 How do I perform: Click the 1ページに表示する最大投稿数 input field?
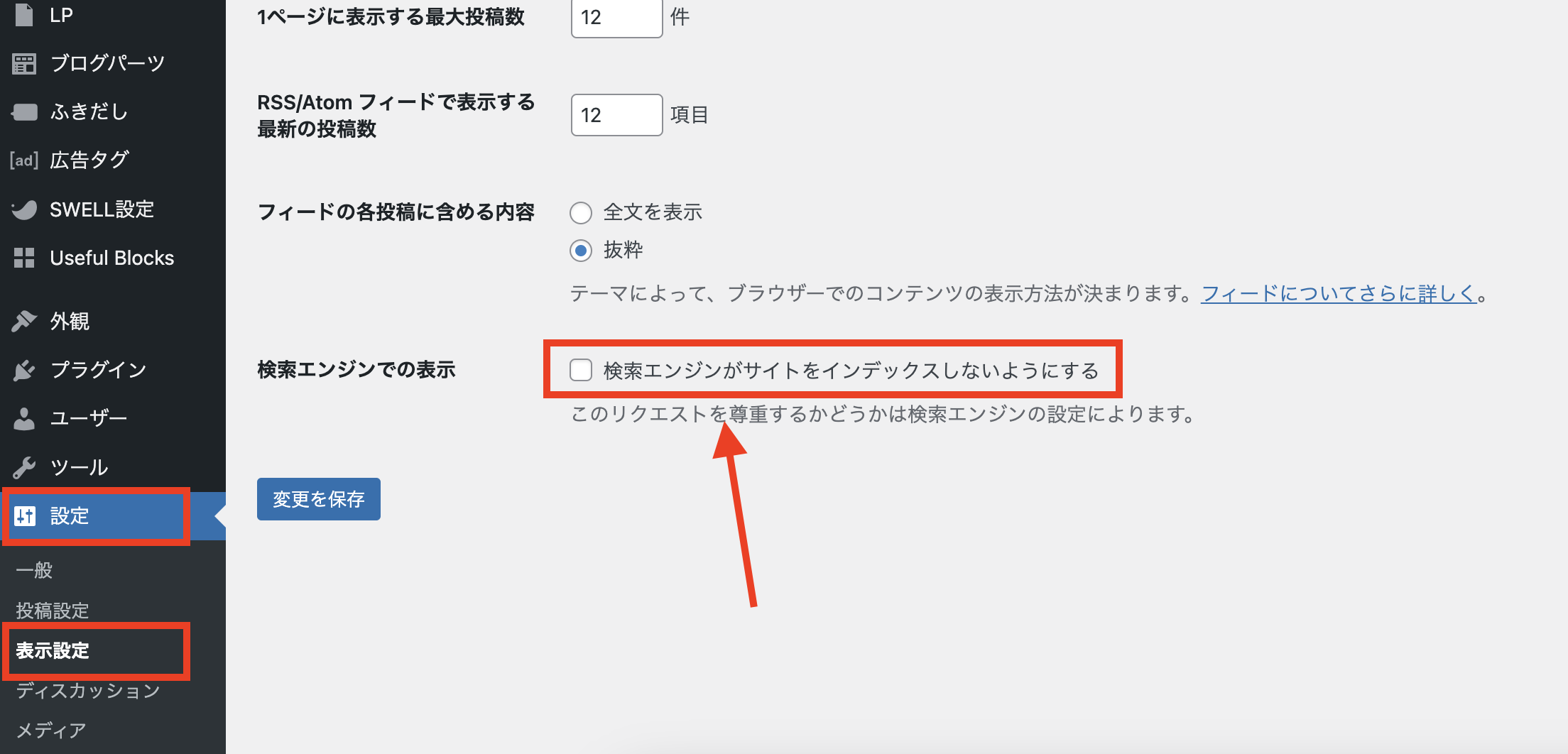[616, 17]
